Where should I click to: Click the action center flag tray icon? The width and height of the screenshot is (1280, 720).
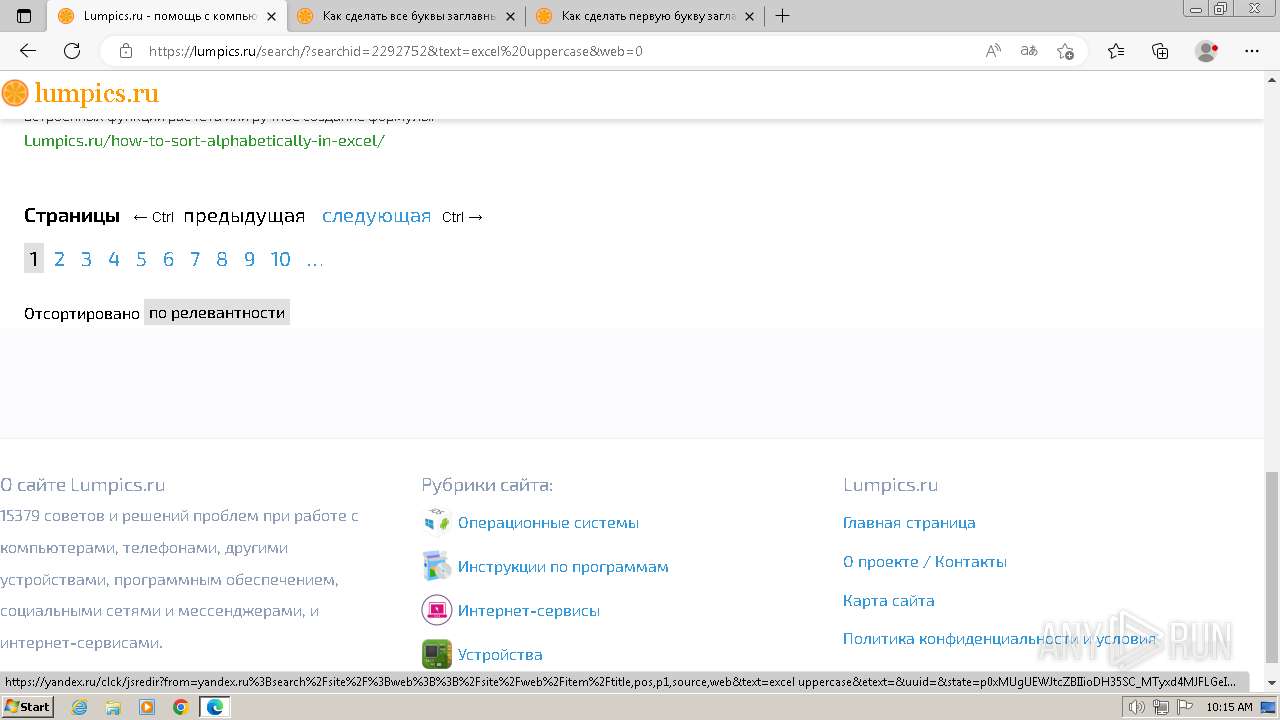[x=1185, y=707]
